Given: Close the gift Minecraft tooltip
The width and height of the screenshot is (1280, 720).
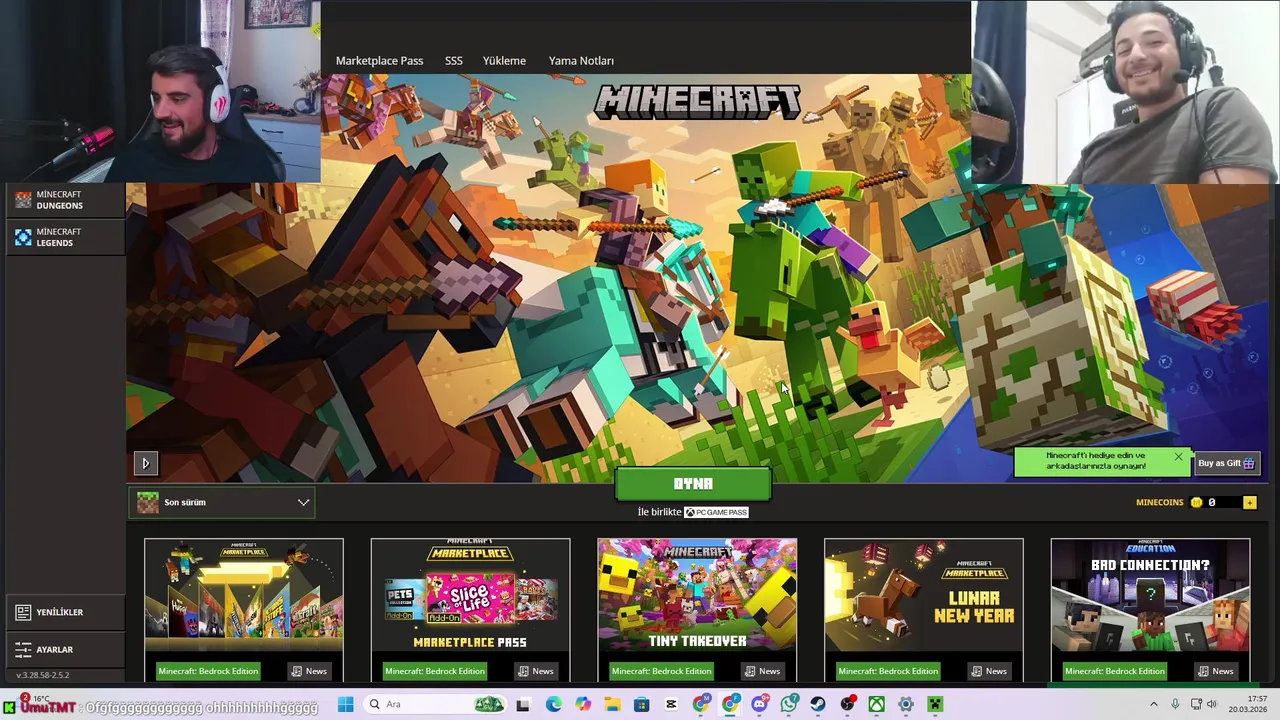Looking at the screenshot, I should (1178, 457).
